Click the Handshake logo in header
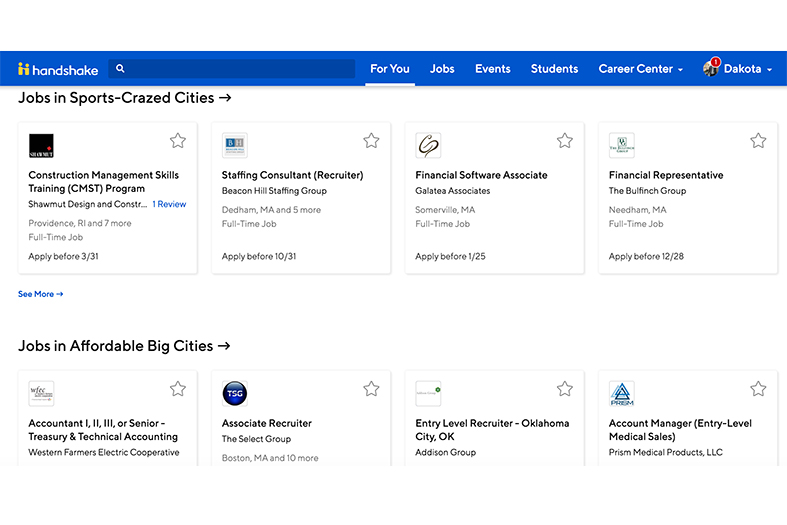The width and height of the screenshot is (787, 525). point(58,69)
